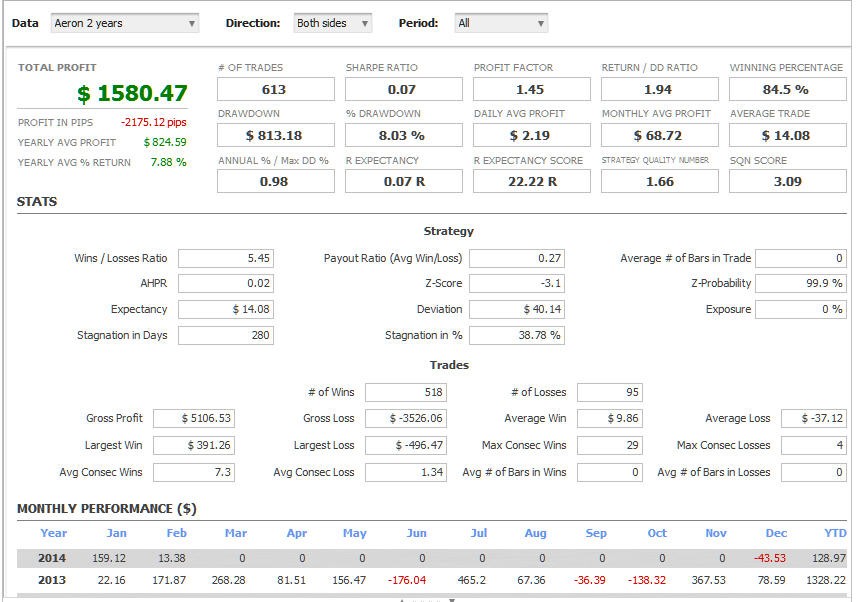The height and width of the screenshot is (602, 856).
Task: Click the Jun column header
Action: tap(416, 533)
